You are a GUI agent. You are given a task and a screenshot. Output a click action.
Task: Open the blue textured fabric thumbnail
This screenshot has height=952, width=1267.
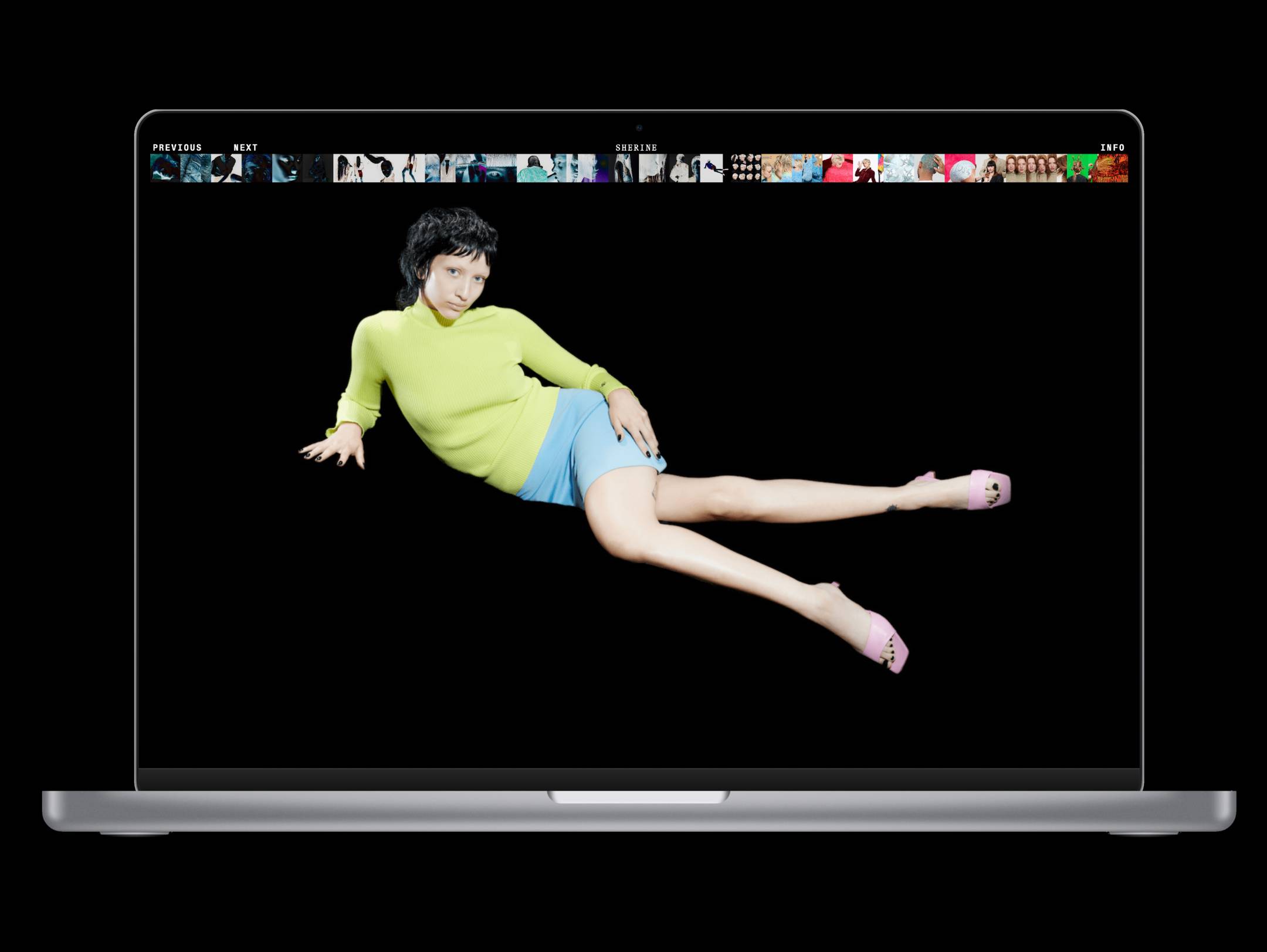point(196,168)
